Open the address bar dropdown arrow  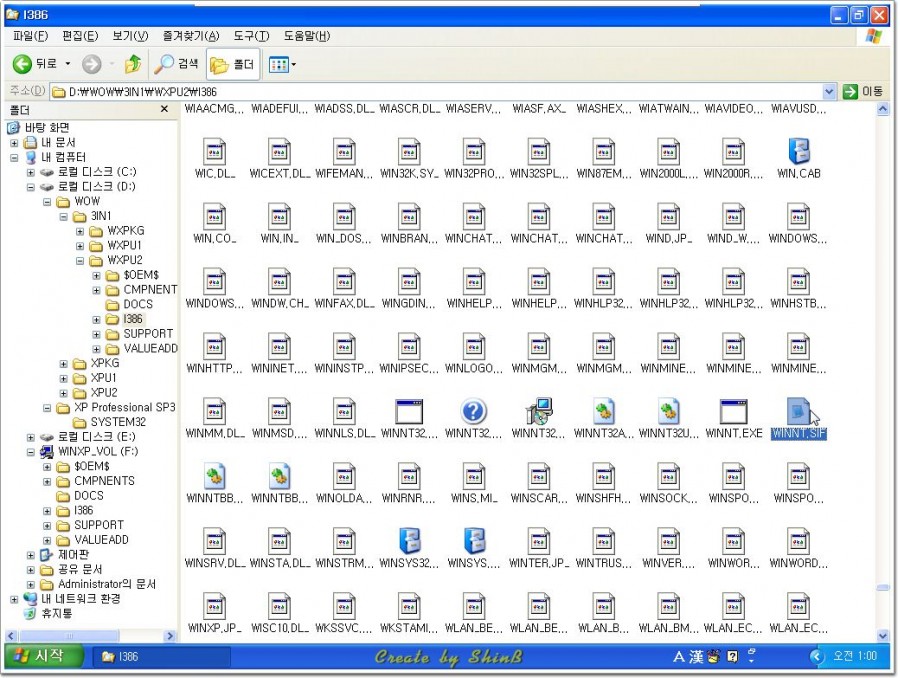[828, 91]
